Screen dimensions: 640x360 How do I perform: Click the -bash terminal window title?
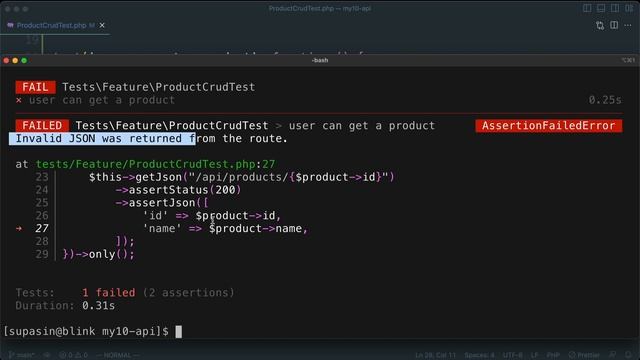pyautogui.click(x=320, y=60)
